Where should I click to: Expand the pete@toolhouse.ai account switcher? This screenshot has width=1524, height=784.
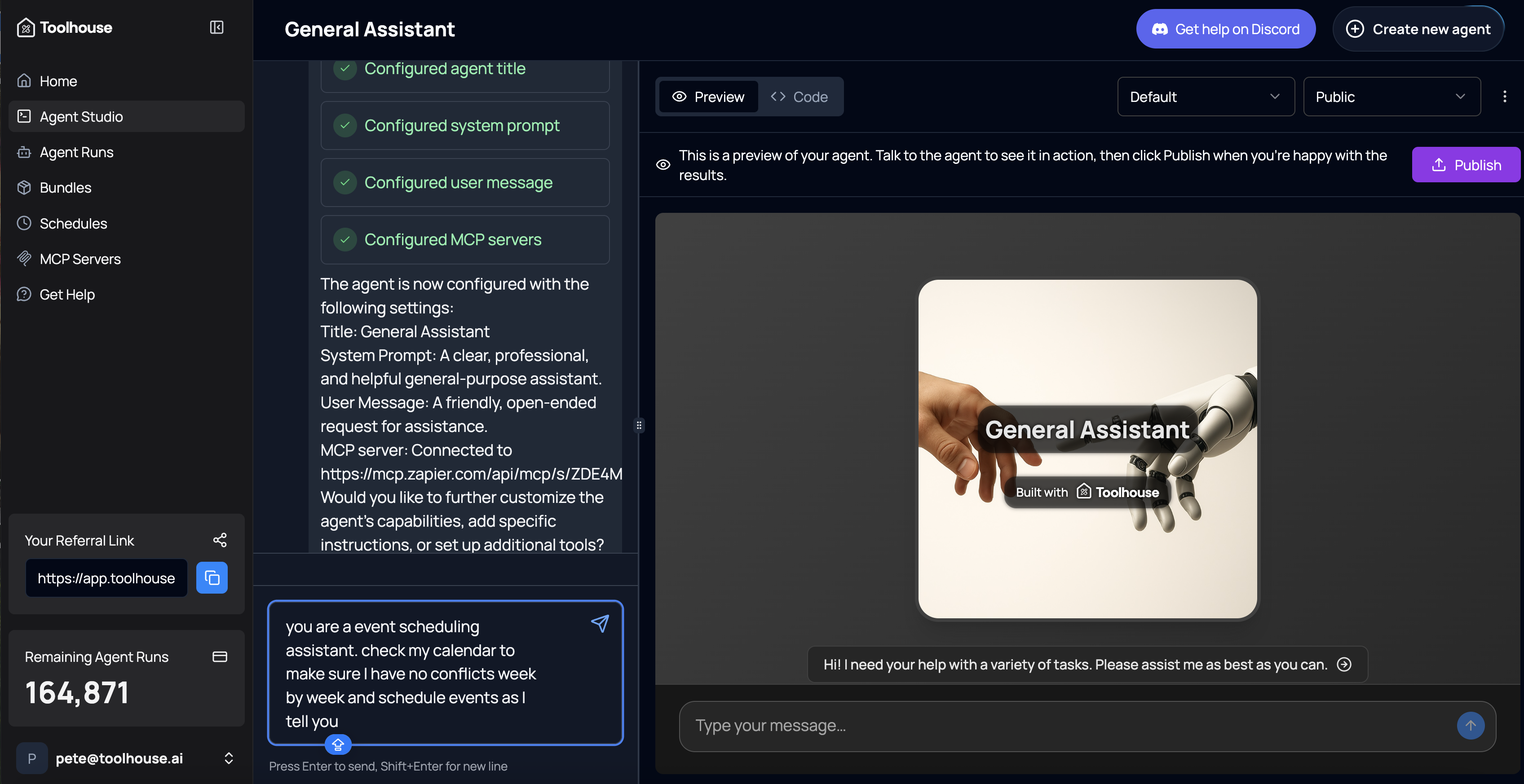[228, 758]
